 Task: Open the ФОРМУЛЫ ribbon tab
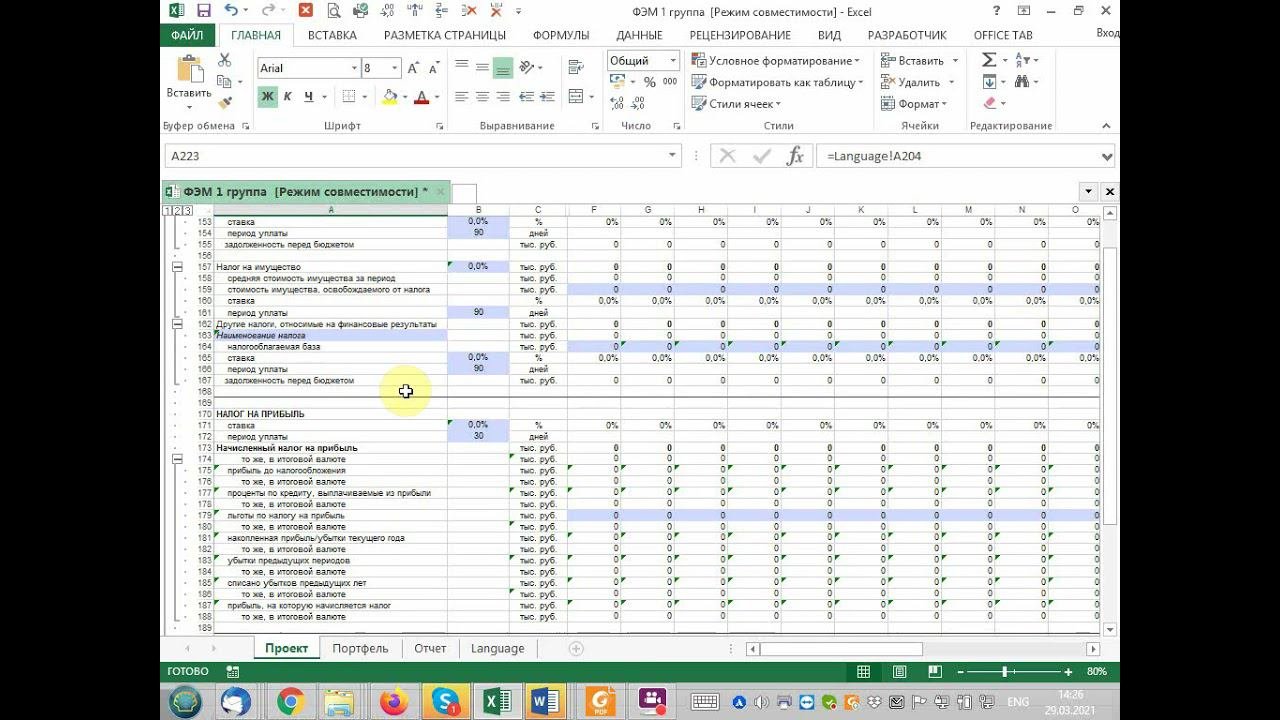pyautogui.click(x=560, y=35)
